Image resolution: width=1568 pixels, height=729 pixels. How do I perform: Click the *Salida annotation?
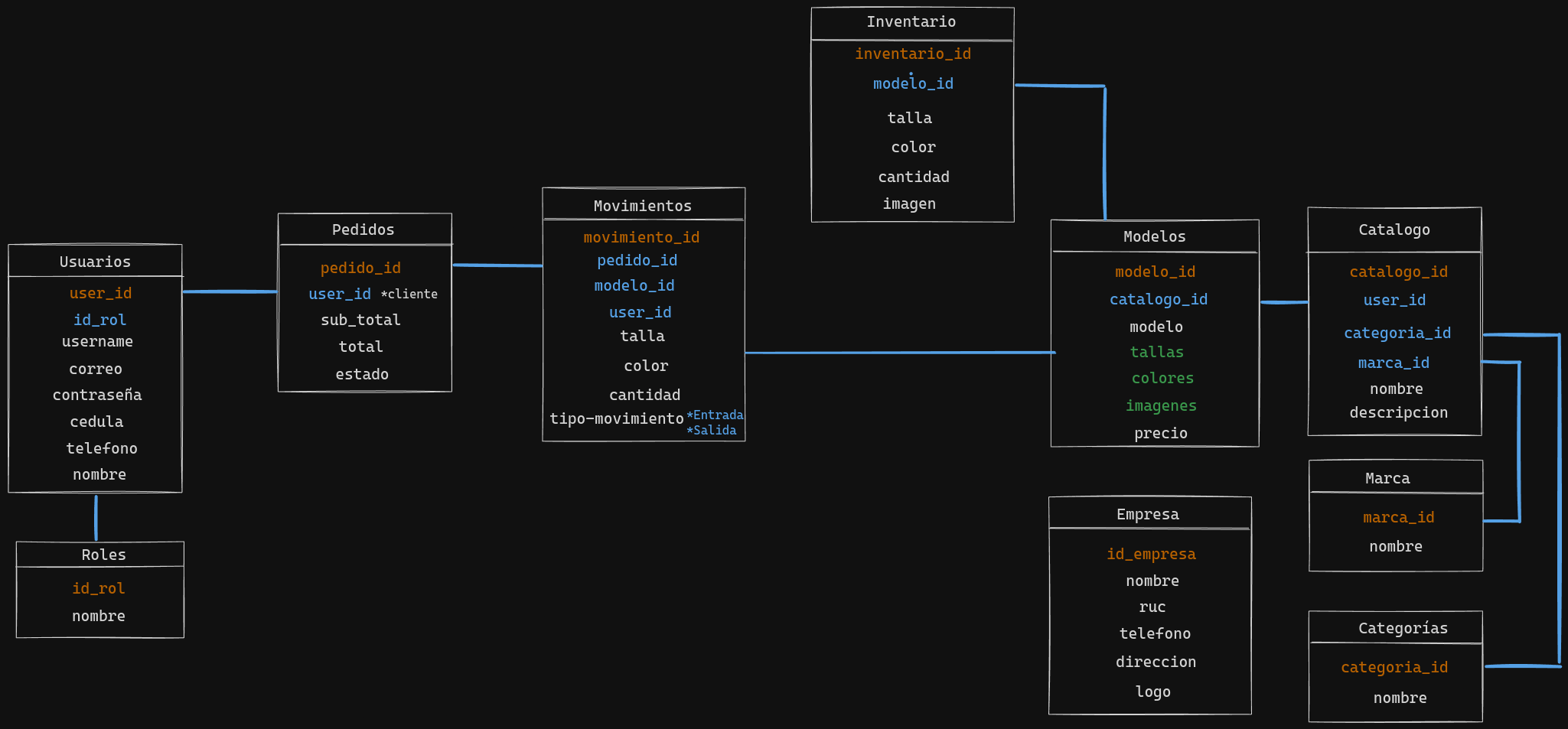click(712, 430)
